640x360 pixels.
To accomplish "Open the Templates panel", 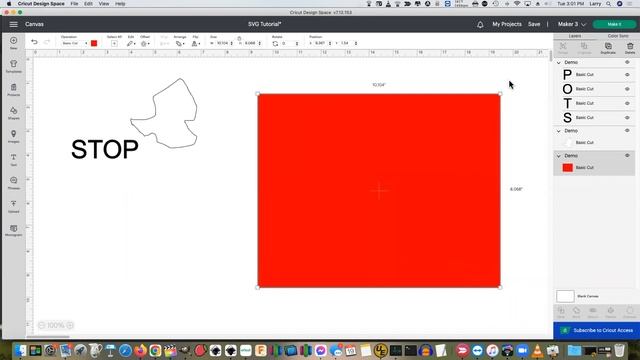I will (x=13, y=66).
